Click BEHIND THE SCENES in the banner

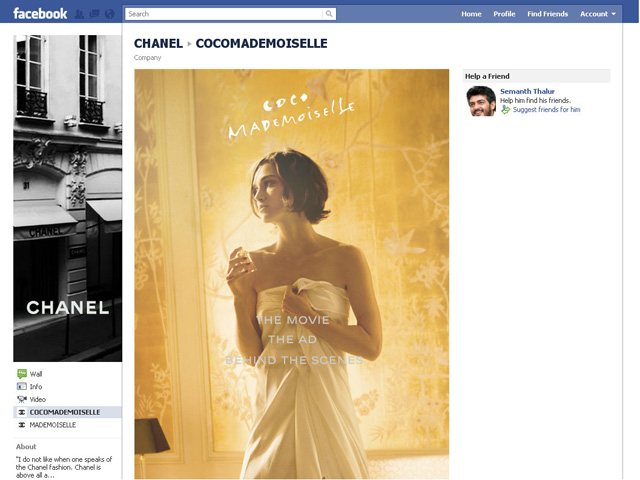click(x=294, y=360)
